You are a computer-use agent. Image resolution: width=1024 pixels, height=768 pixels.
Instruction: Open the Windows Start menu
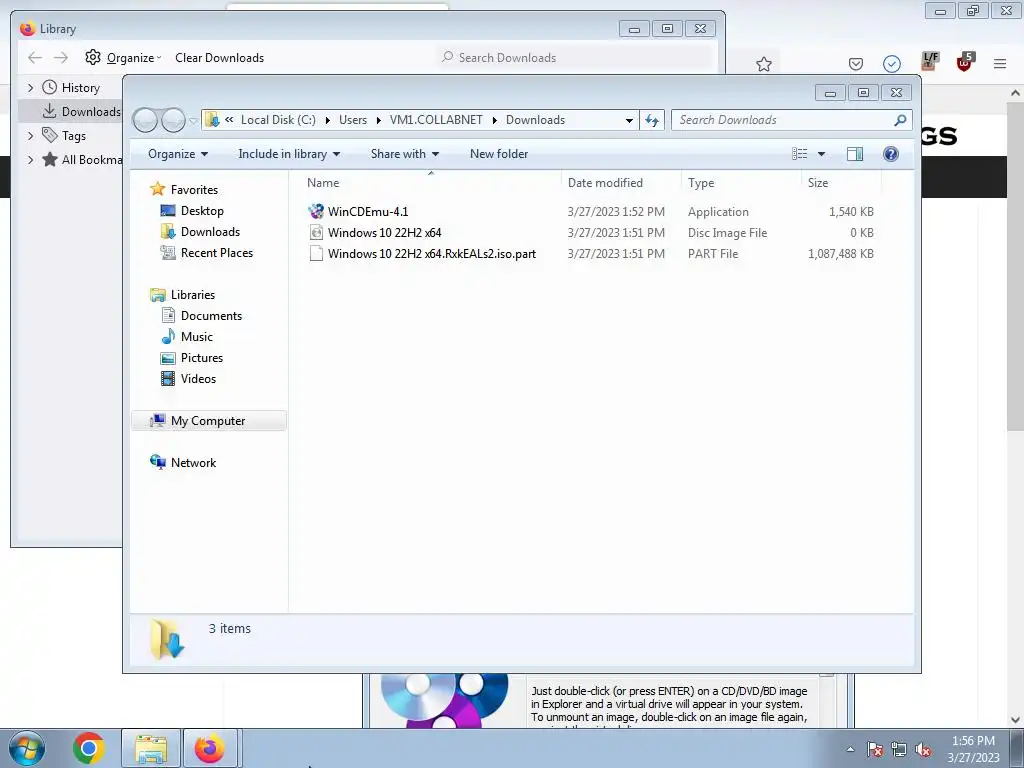pyautogui.click(x=27, y=748)
